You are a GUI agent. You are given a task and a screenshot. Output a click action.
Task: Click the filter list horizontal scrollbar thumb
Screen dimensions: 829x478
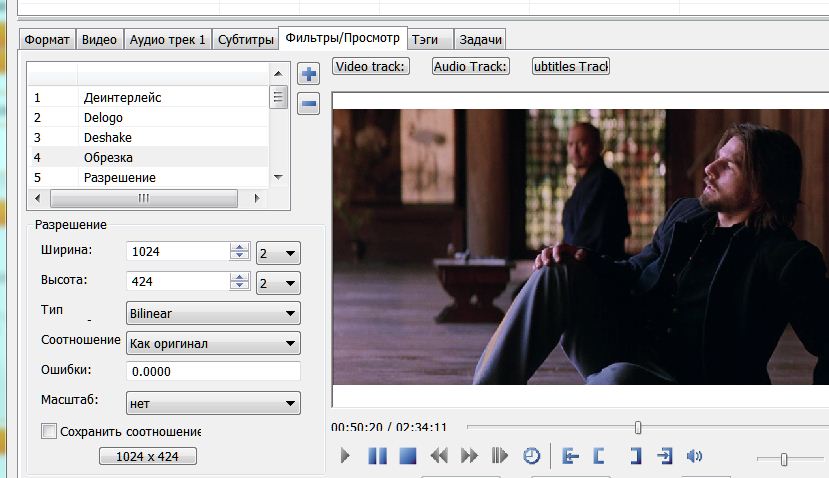[x=144, y=198]
